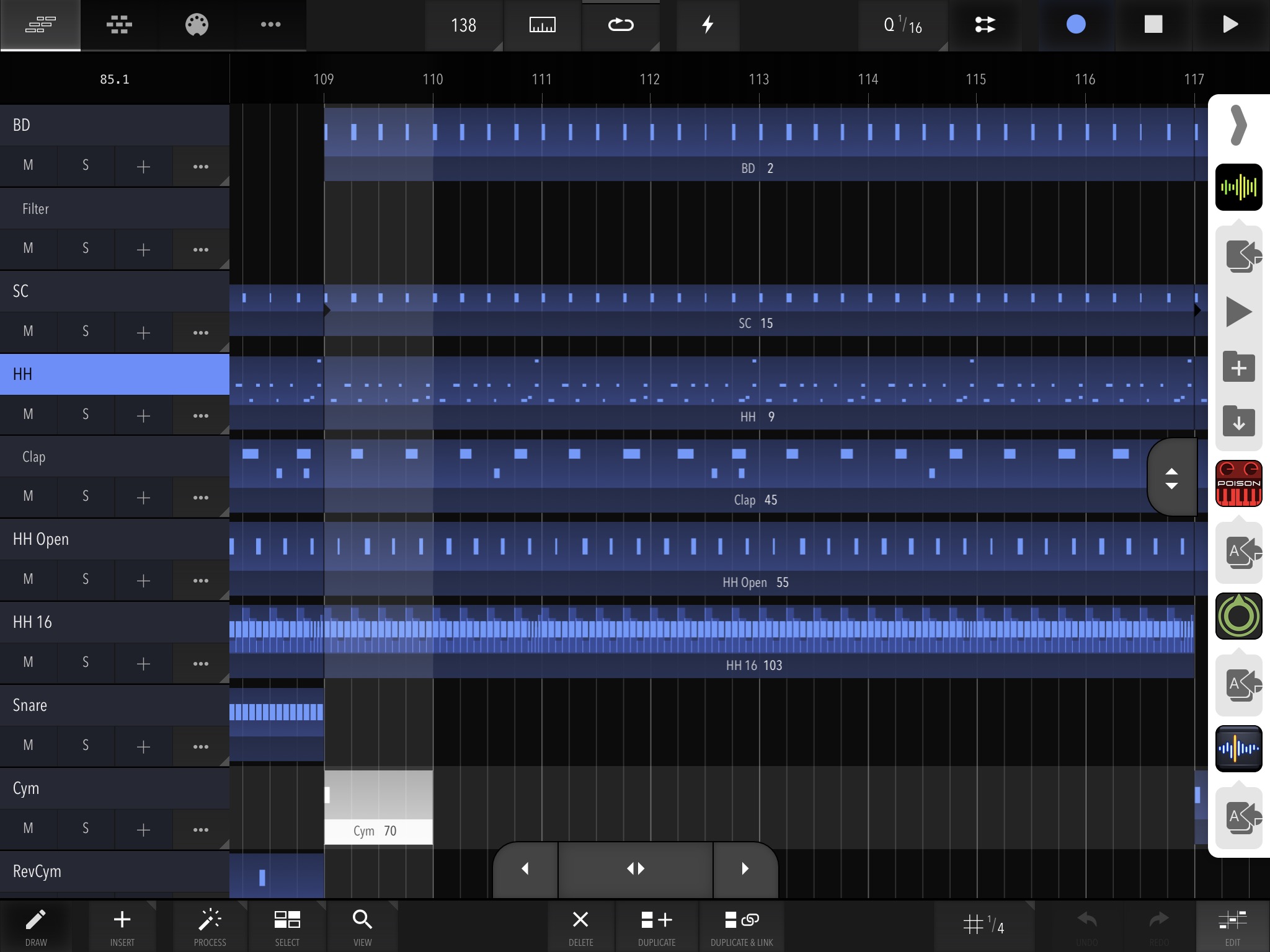Select the Draw pencil tool
Image resolution: width=1270 pixels, height=952 pixels.
(36, 927)
